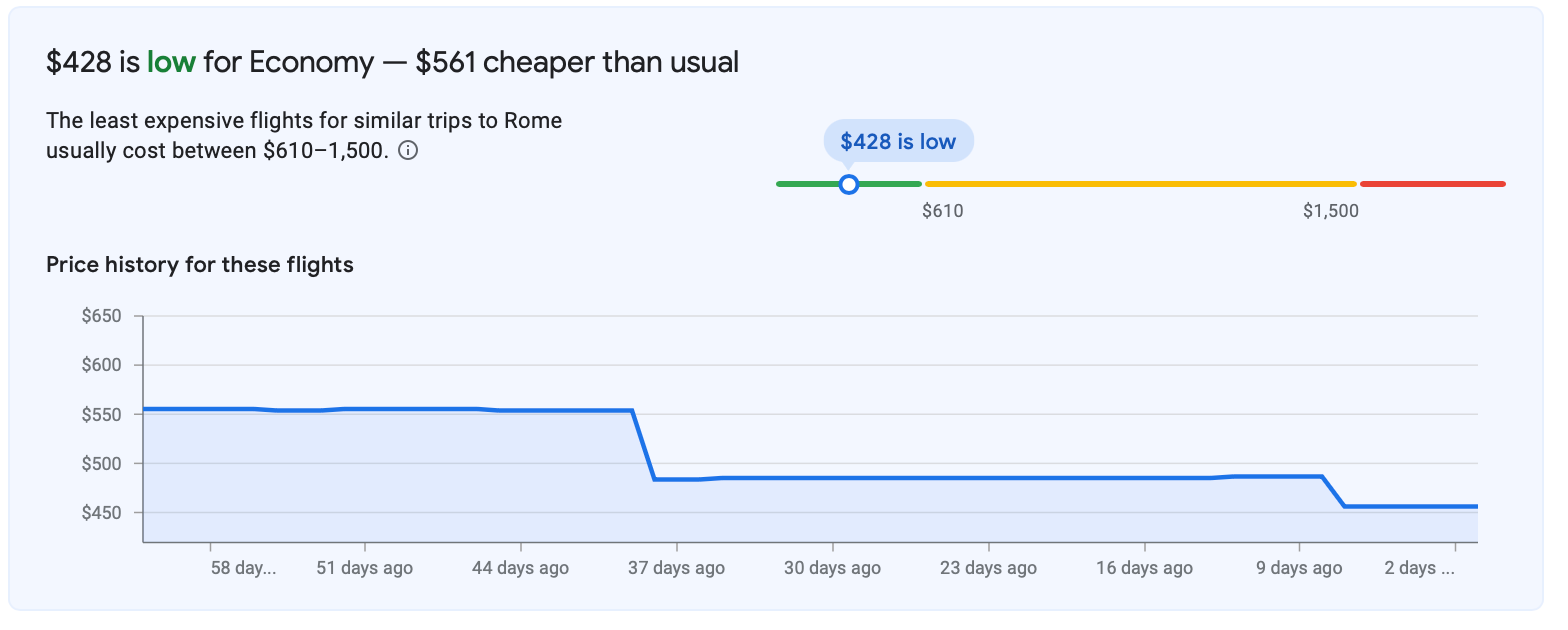Image resolution: width=1568 pixels, height=630 pixels.
Task: Click the $650 y-axis label
Action: point(101,316)
